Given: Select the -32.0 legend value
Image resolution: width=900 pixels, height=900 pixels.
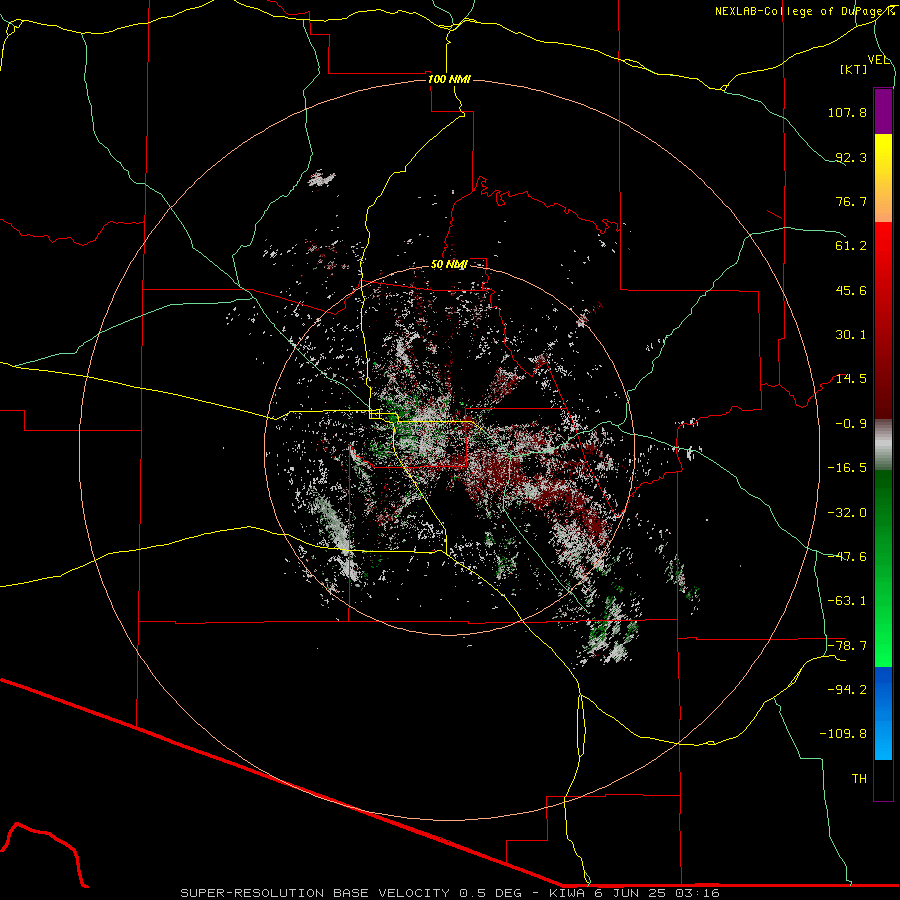Looking at the screenshot, I should 847,513.
